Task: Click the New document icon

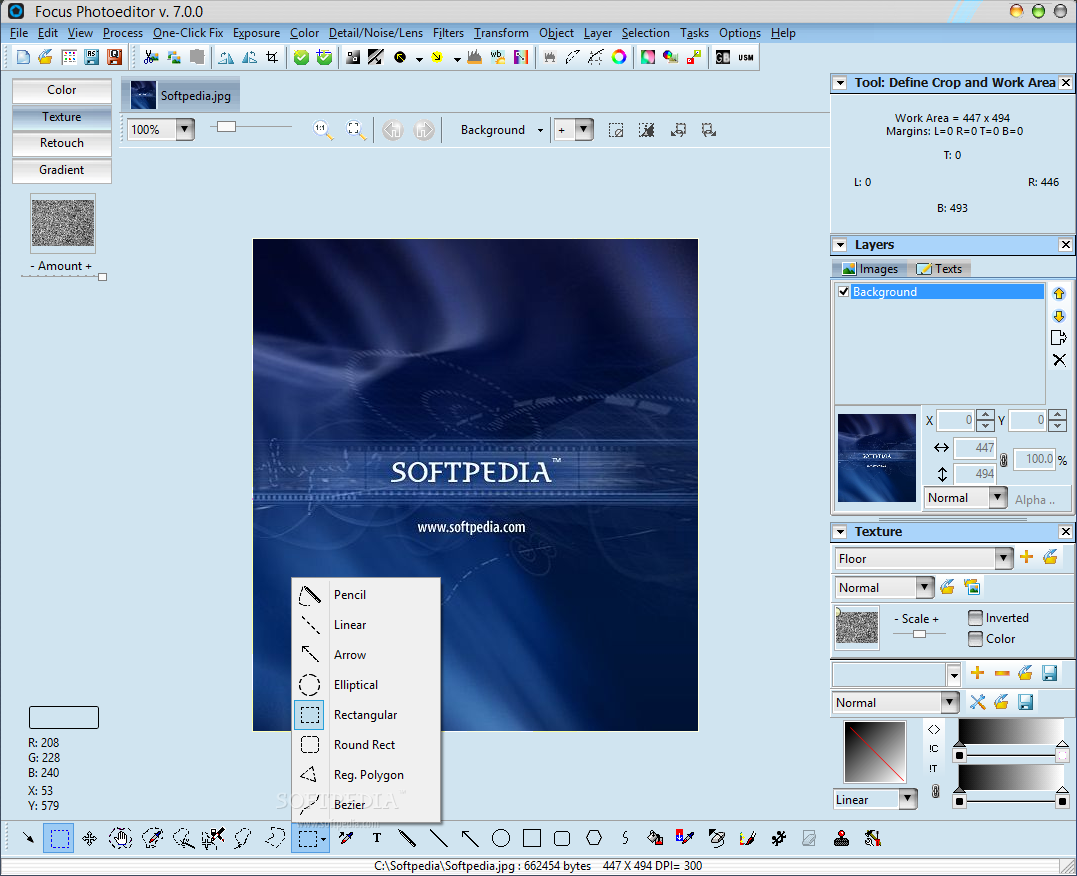Action: click(x=23, y=57)
